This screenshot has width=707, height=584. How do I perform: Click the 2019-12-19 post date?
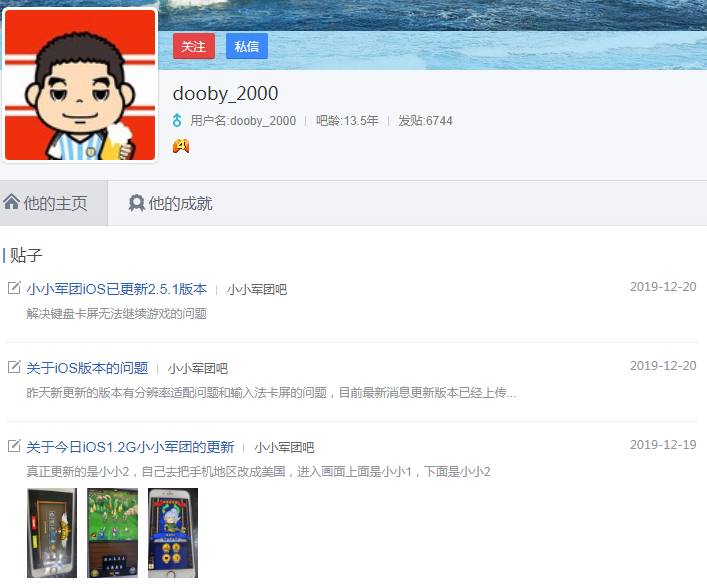coord(663,445)
